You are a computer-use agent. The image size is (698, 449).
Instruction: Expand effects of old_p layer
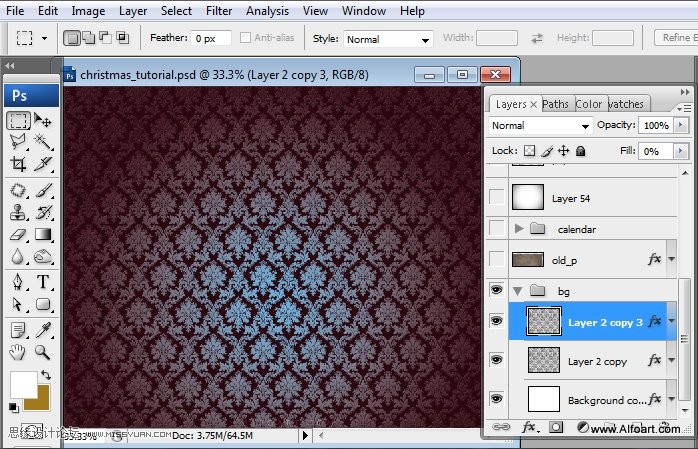click(672, 259)
